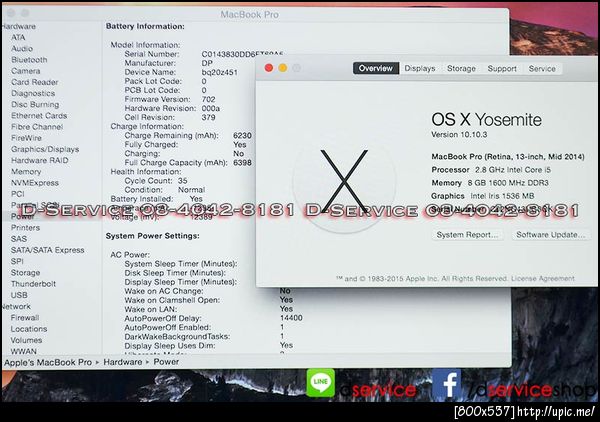
Task: Click the Version 10.10.3 text
Action: pyautogui.click(x=459, y=135)
